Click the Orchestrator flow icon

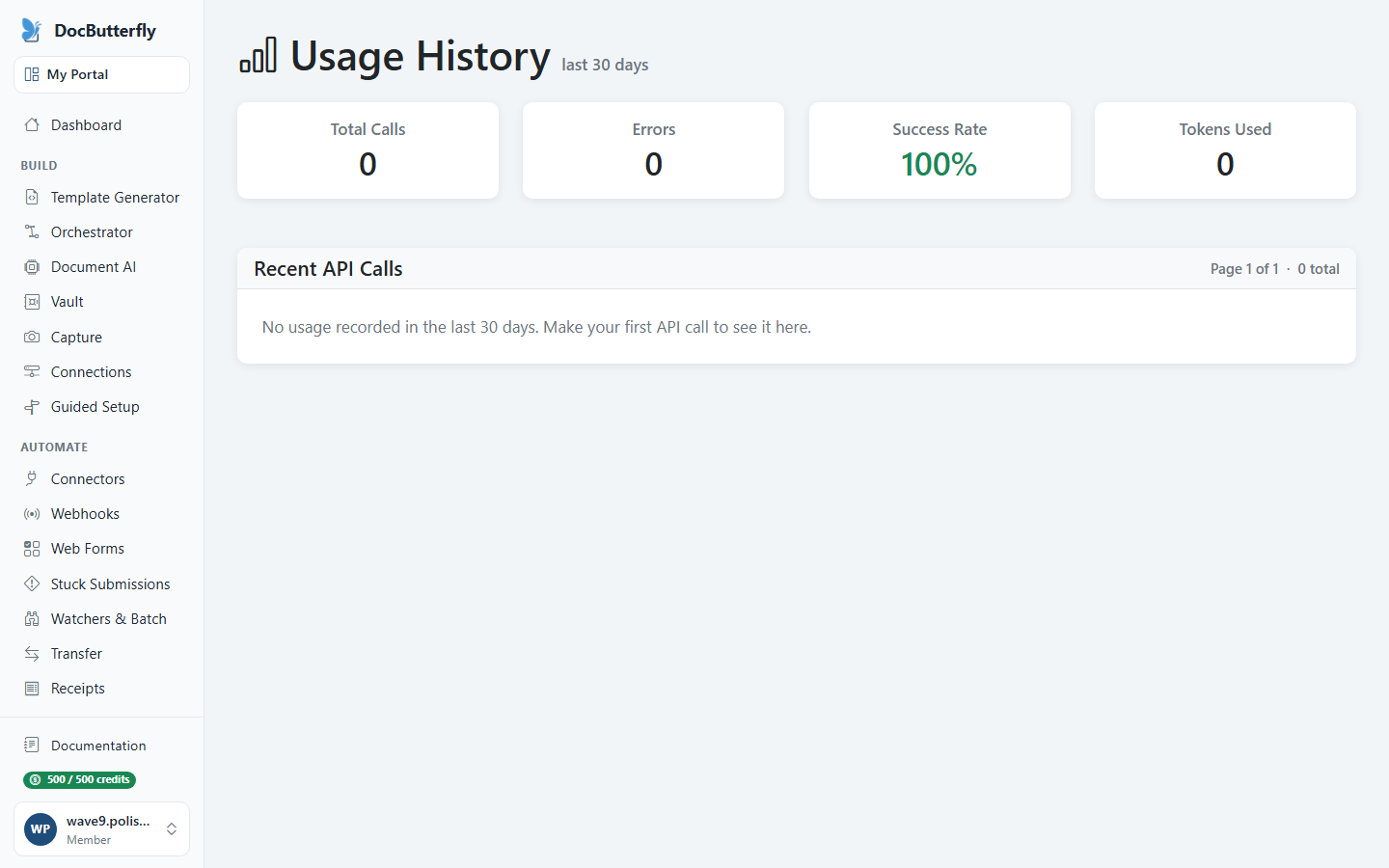pos(32,232)
